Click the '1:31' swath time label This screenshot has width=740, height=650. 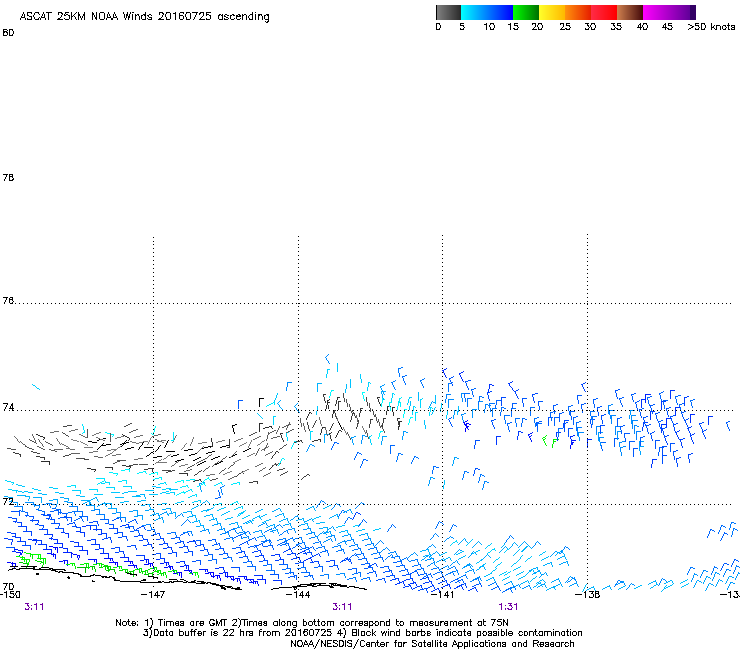508,607
